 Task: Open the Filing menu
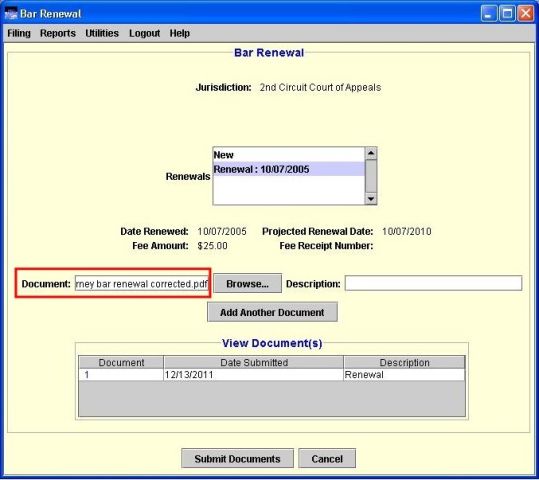tap(19, 33)
